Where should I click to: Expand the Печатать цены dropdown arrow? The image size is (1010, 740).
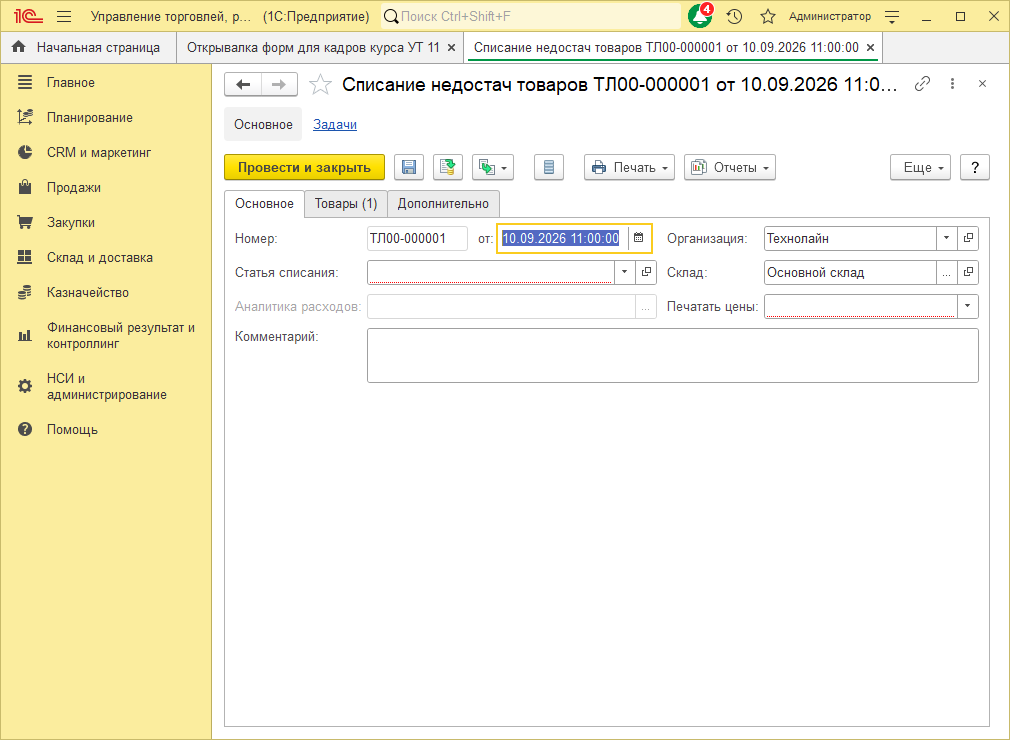967,307
